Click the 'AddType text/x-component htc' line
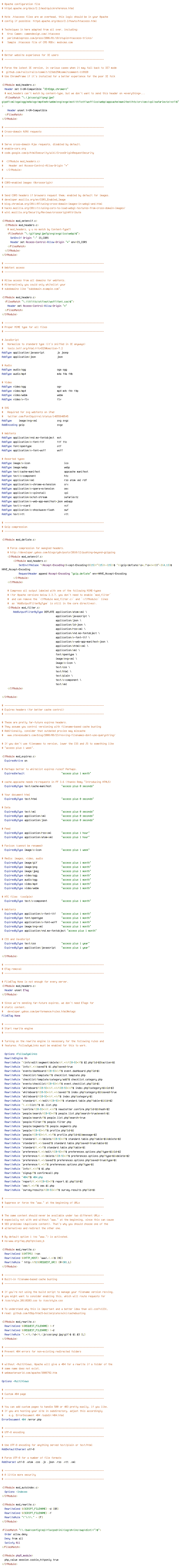 click(x=35, y=476)
